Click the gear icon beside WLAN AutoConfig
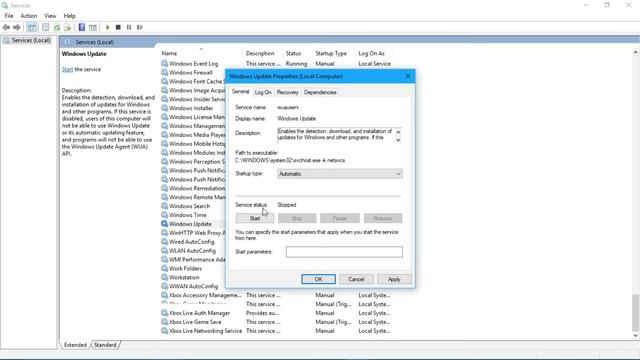This screenshot has width=640, height=360. click(164, 251)
